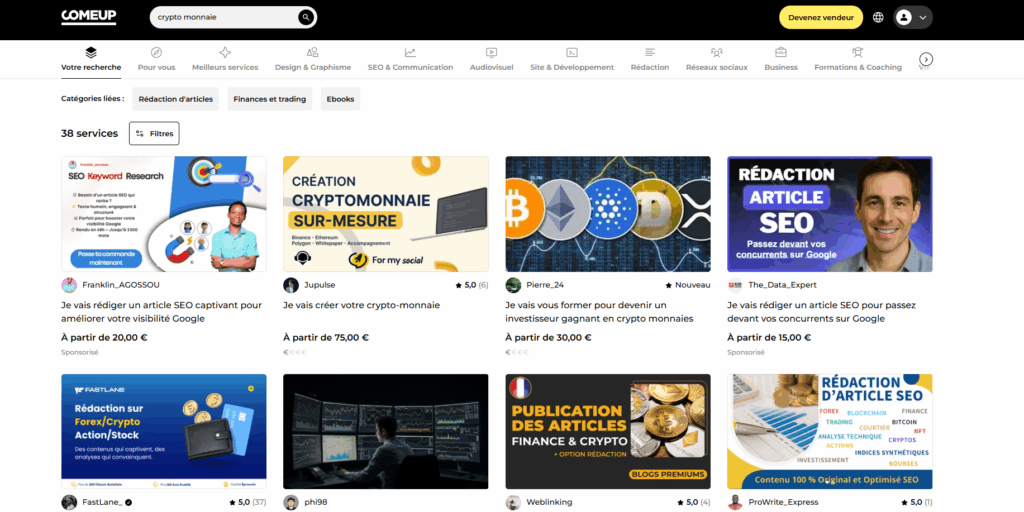Click the Audiovisuel play screen icon
The width and height of the screenshot is (1024, 512).
(492, 52)
